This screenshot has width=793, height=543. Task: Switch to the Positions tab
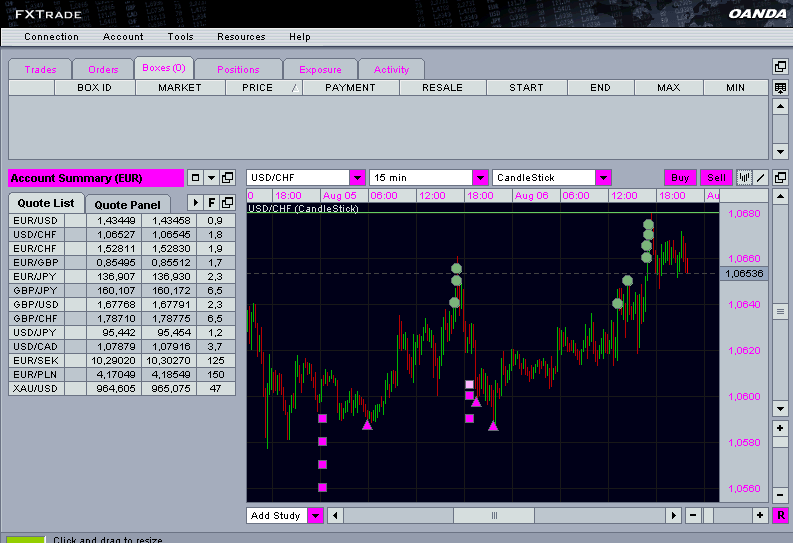coord(238,69)
